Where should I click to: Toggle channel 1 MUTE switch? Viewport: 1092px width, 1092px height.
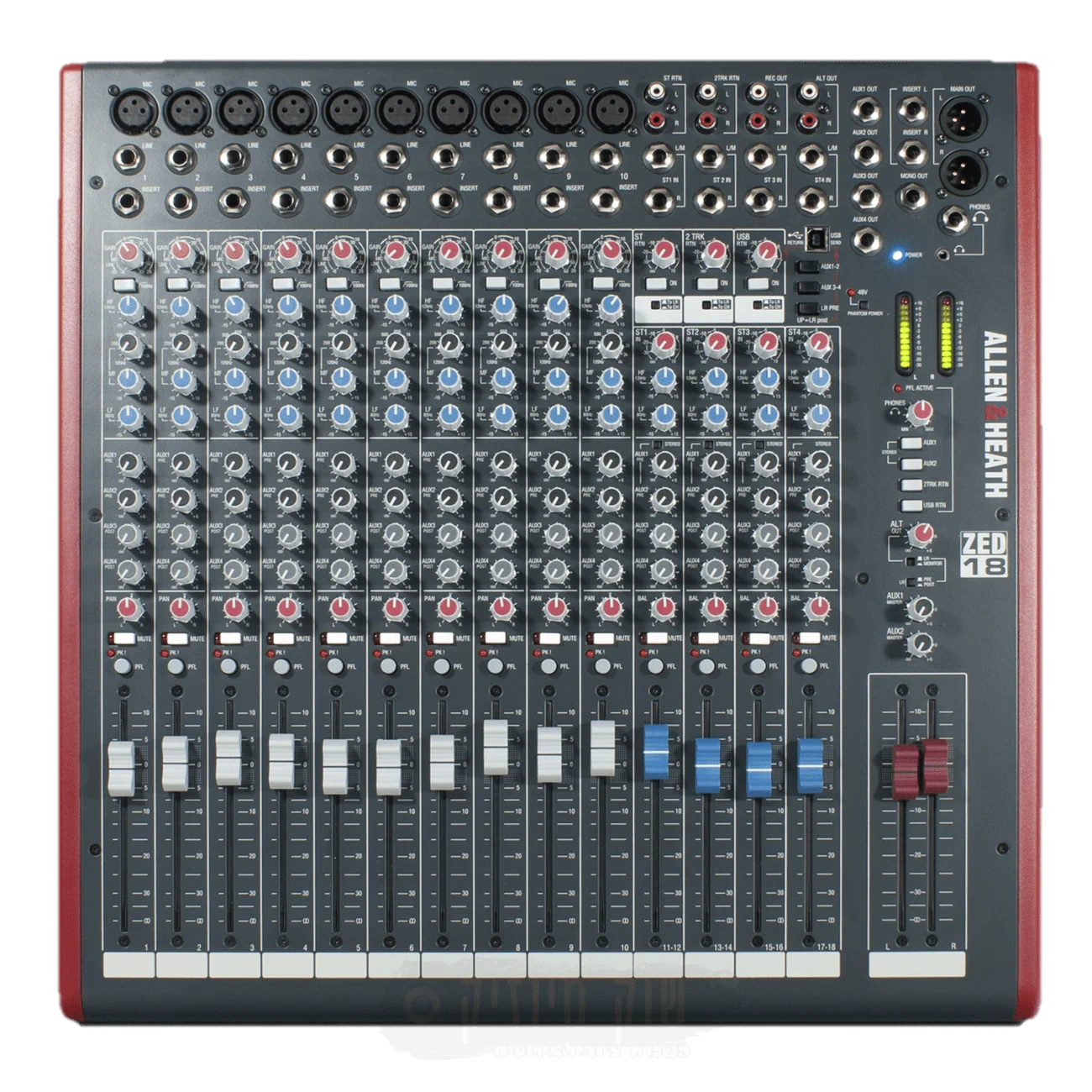pyautogui.click(x=123, y=638)
